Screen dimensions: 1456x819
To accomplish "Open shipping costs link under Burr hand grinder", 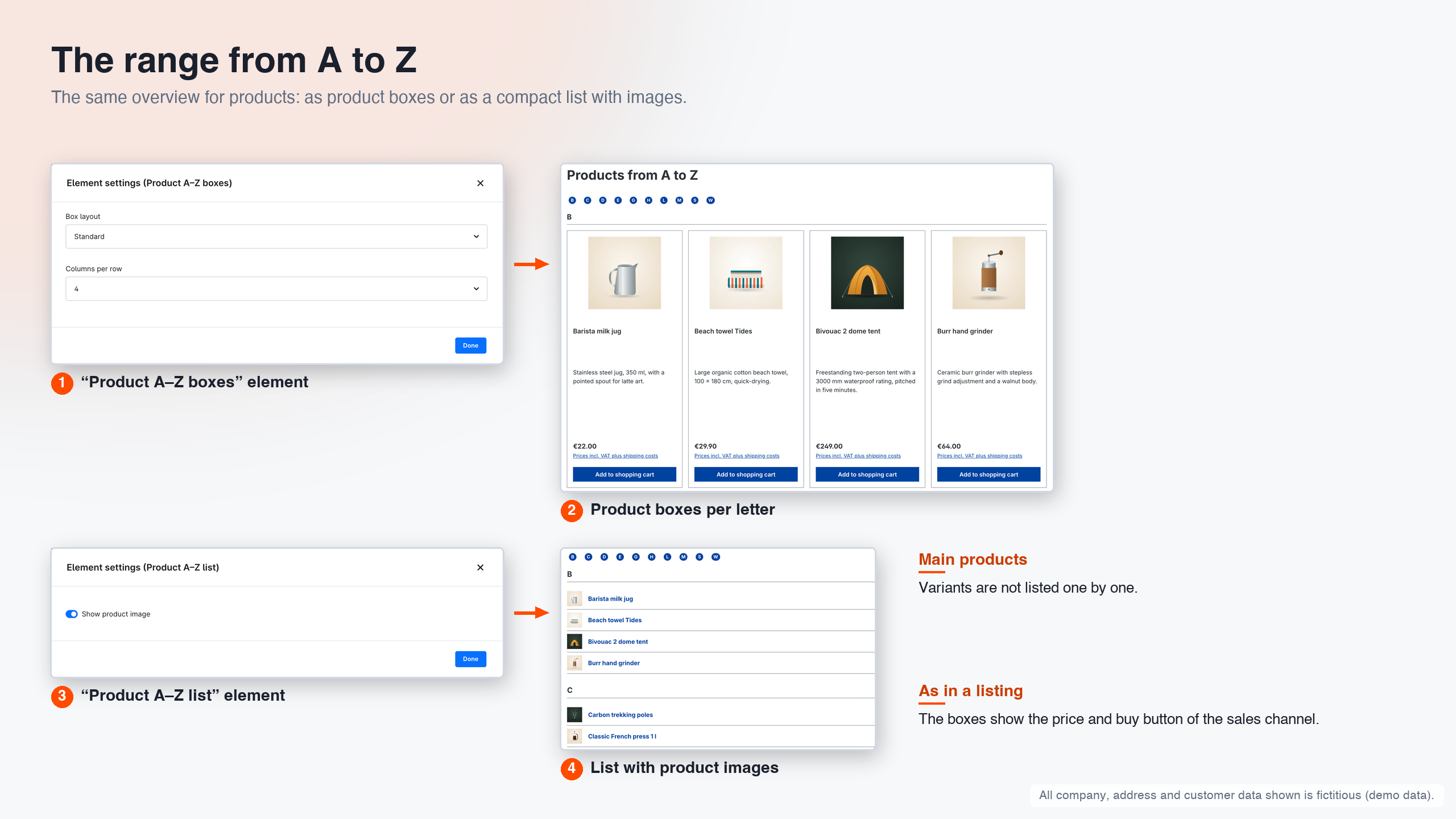I will coord(979,456).
